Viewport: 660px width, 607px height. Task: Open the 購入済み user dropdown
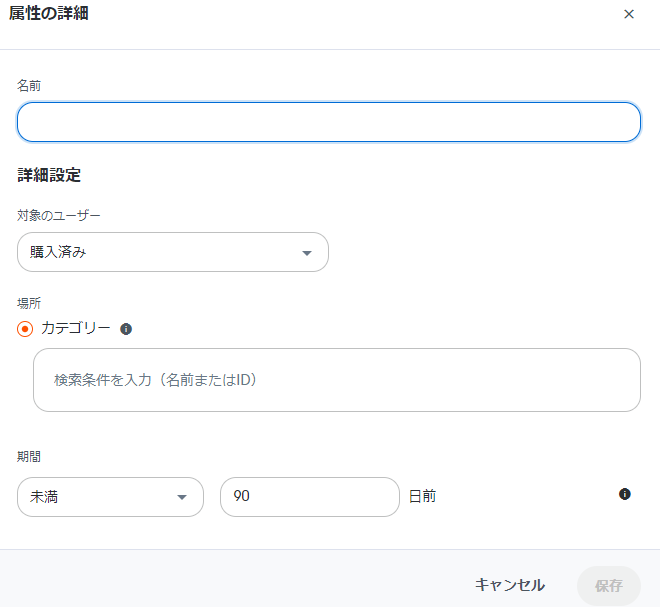click(172, 252)
